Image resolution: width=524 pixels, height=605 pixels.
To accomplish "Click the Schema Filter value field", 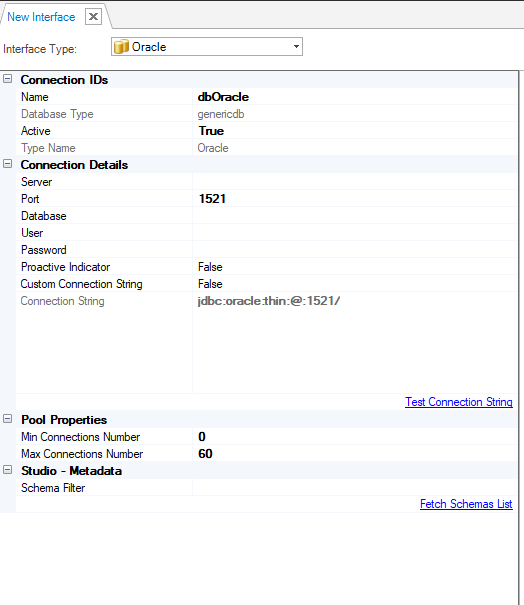I will (x=355, y=488).
